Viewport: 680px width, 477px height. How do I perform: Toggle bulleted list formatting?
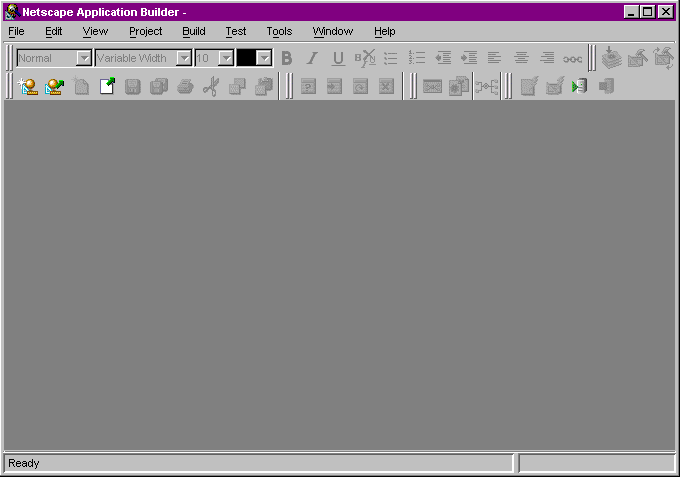pyautogui.click(x=391, y=58)
